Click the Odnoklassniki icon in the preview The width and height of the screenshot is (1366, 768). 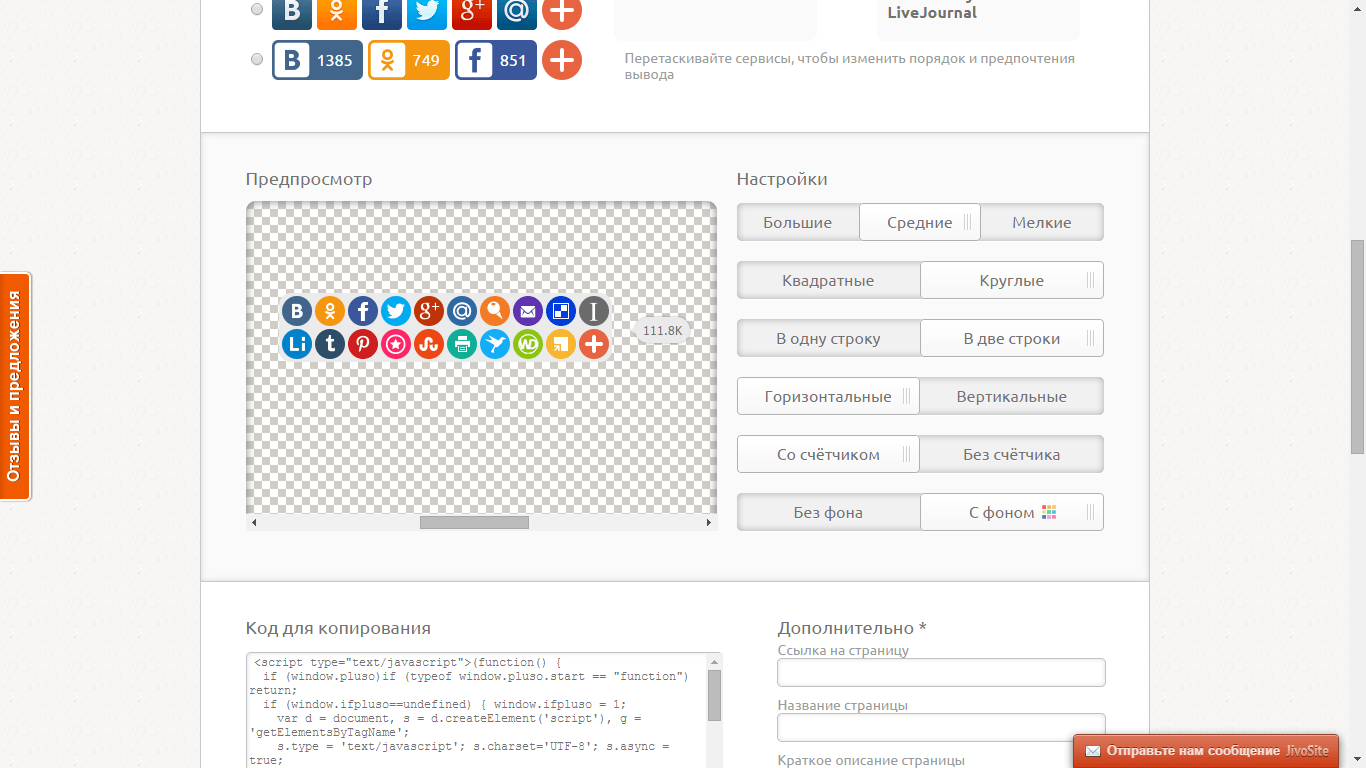[x=330, y=311]
